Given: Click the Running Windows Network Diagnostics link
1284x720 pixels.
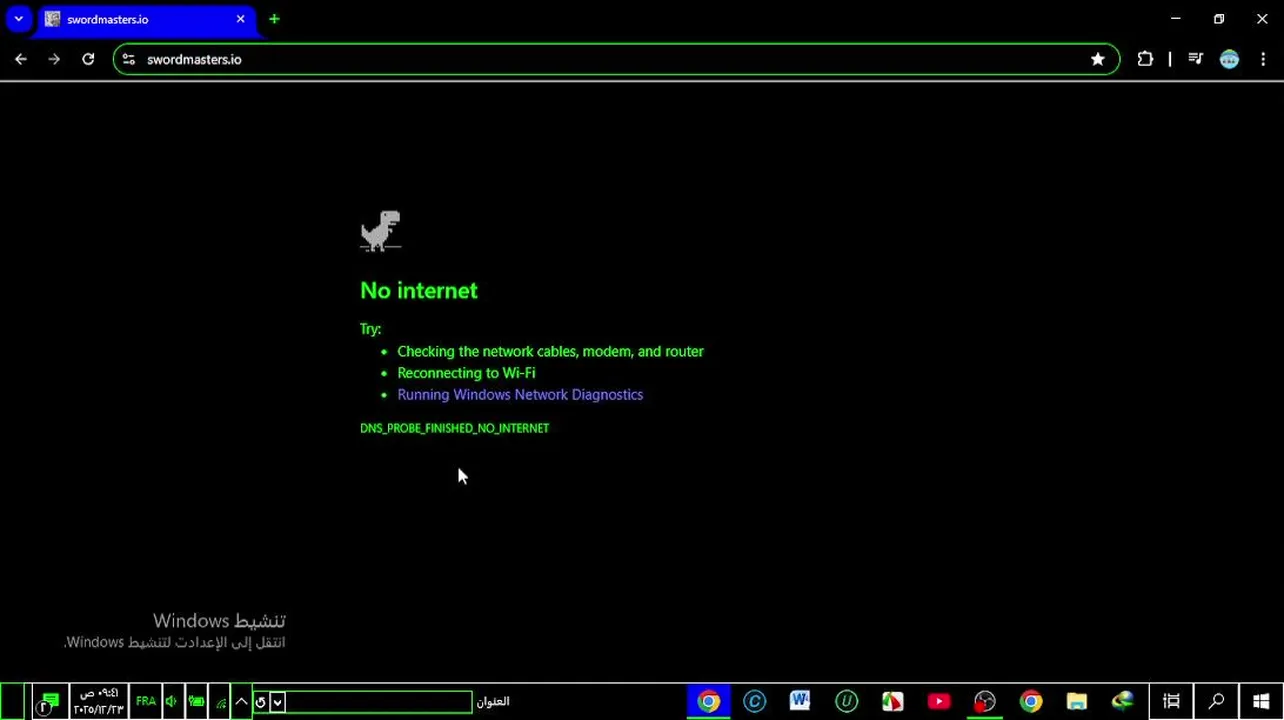Looking at the screenshot, I should [x=520, y=395].
